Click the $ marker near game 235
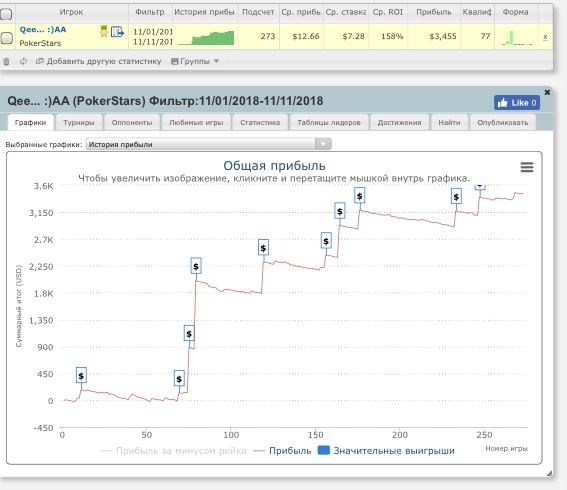 coord(456,196)
